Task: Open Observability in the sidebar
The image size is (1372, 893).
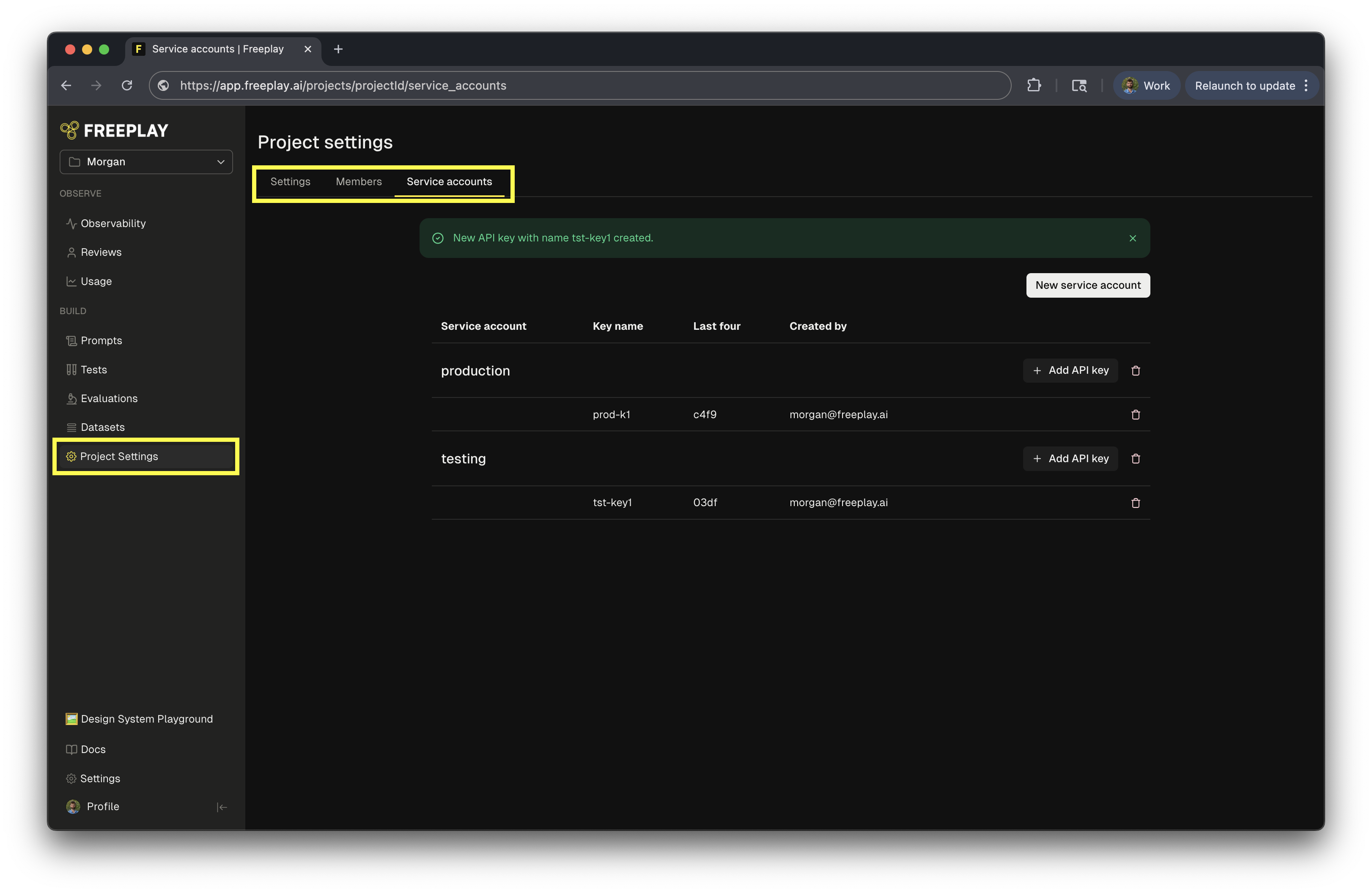Action: click(x=113, y=223)
